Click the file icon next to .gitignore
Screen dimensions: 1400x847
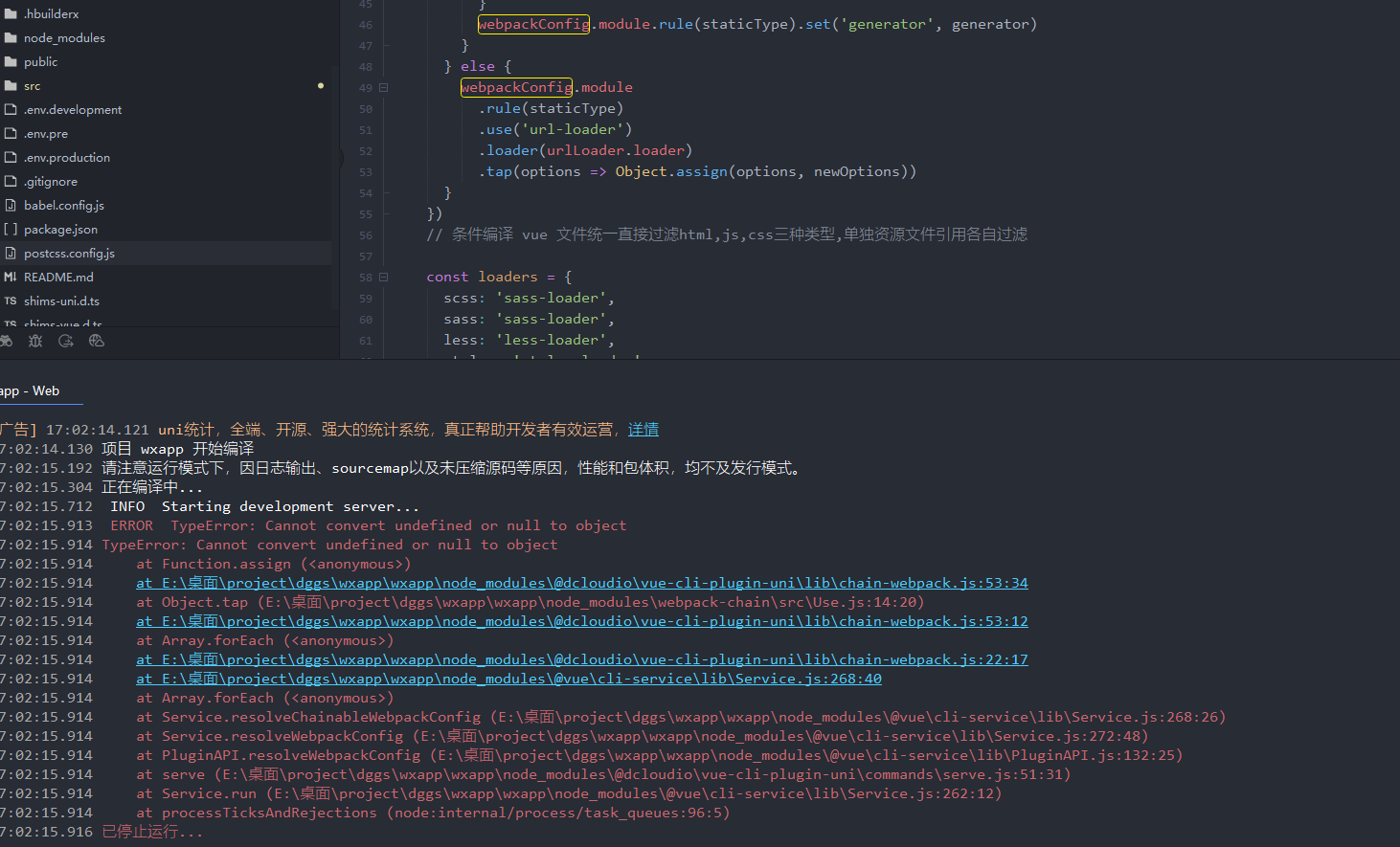11,181
